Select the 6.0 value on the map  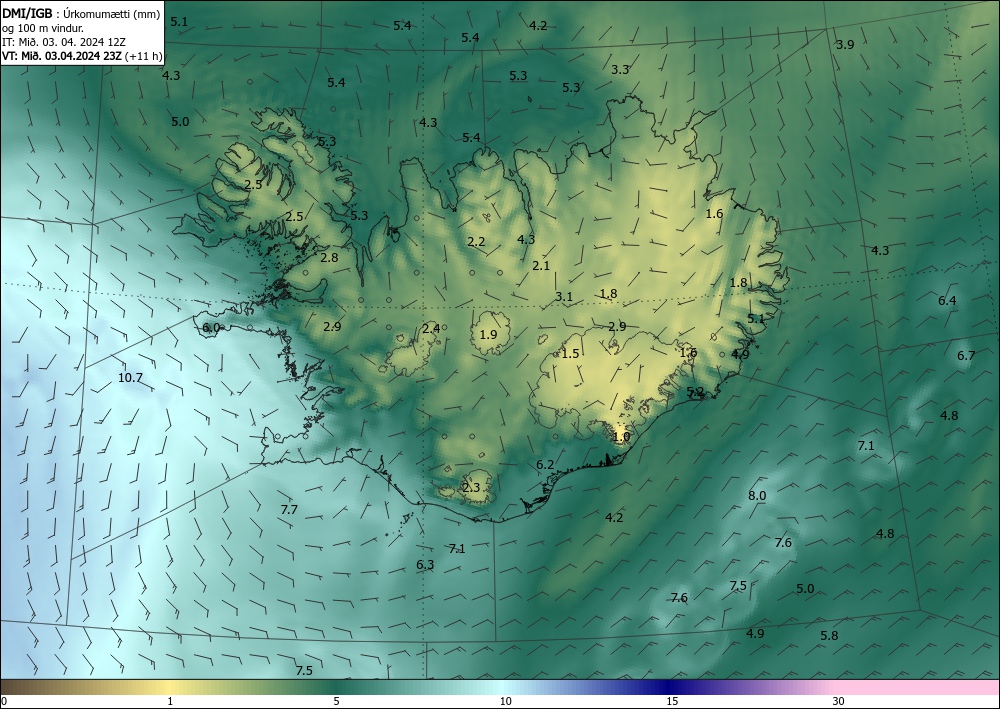[210, 328]
